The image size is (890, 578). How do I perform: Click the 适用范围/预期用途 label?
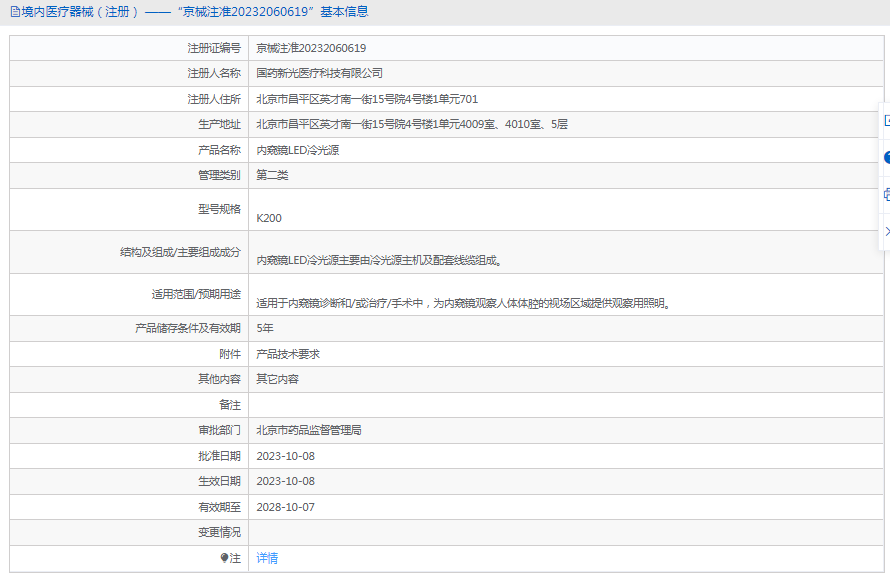[196, 294]
